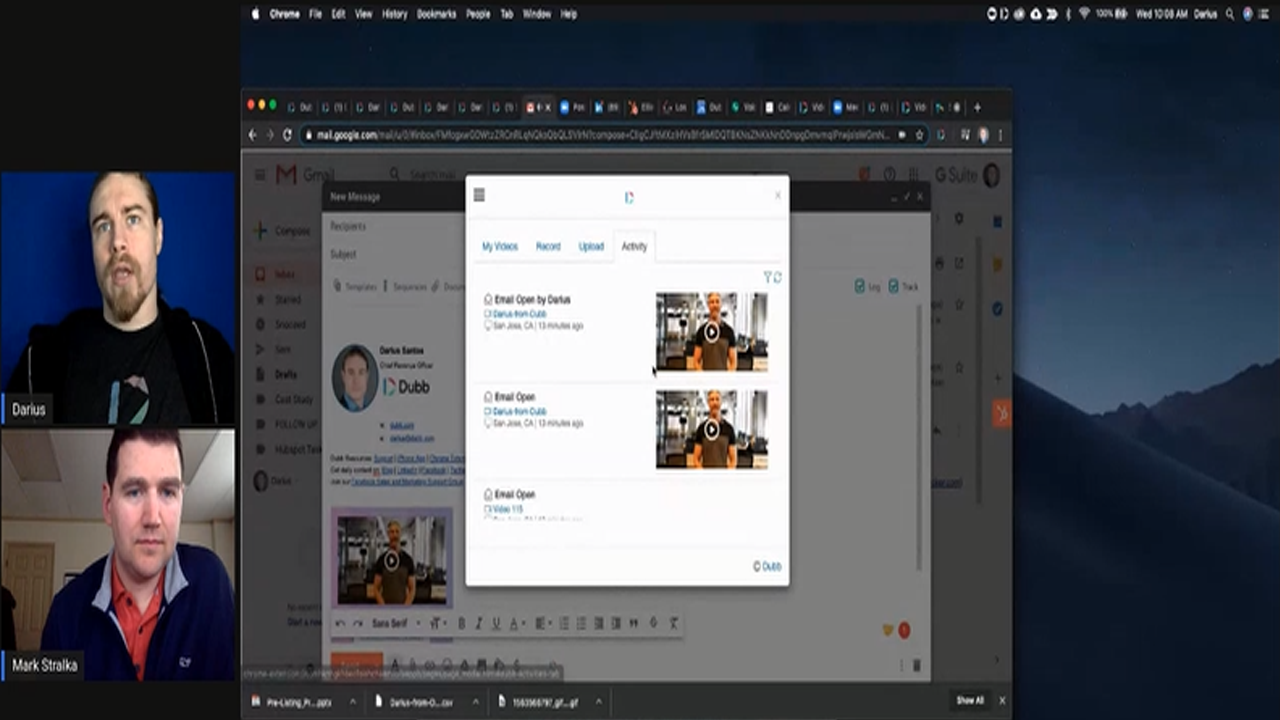Switch to the Upload tab
The height and width of the screenshot is (720, 1280).
591,246
